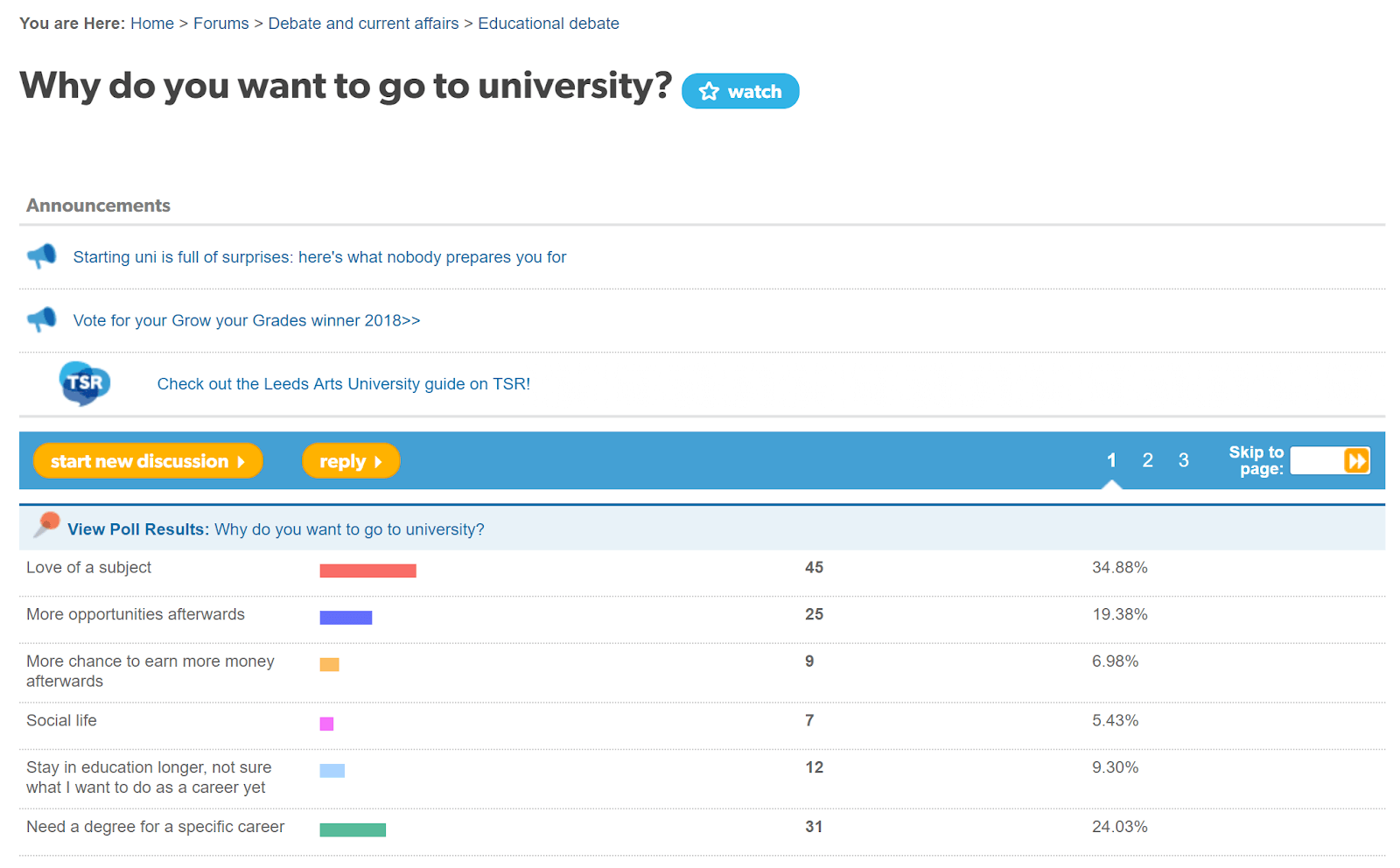The width and height of the screenshot is (1400, 868).
Task: Click the poll pin icon beside View Poll Results
Action: 46,525
